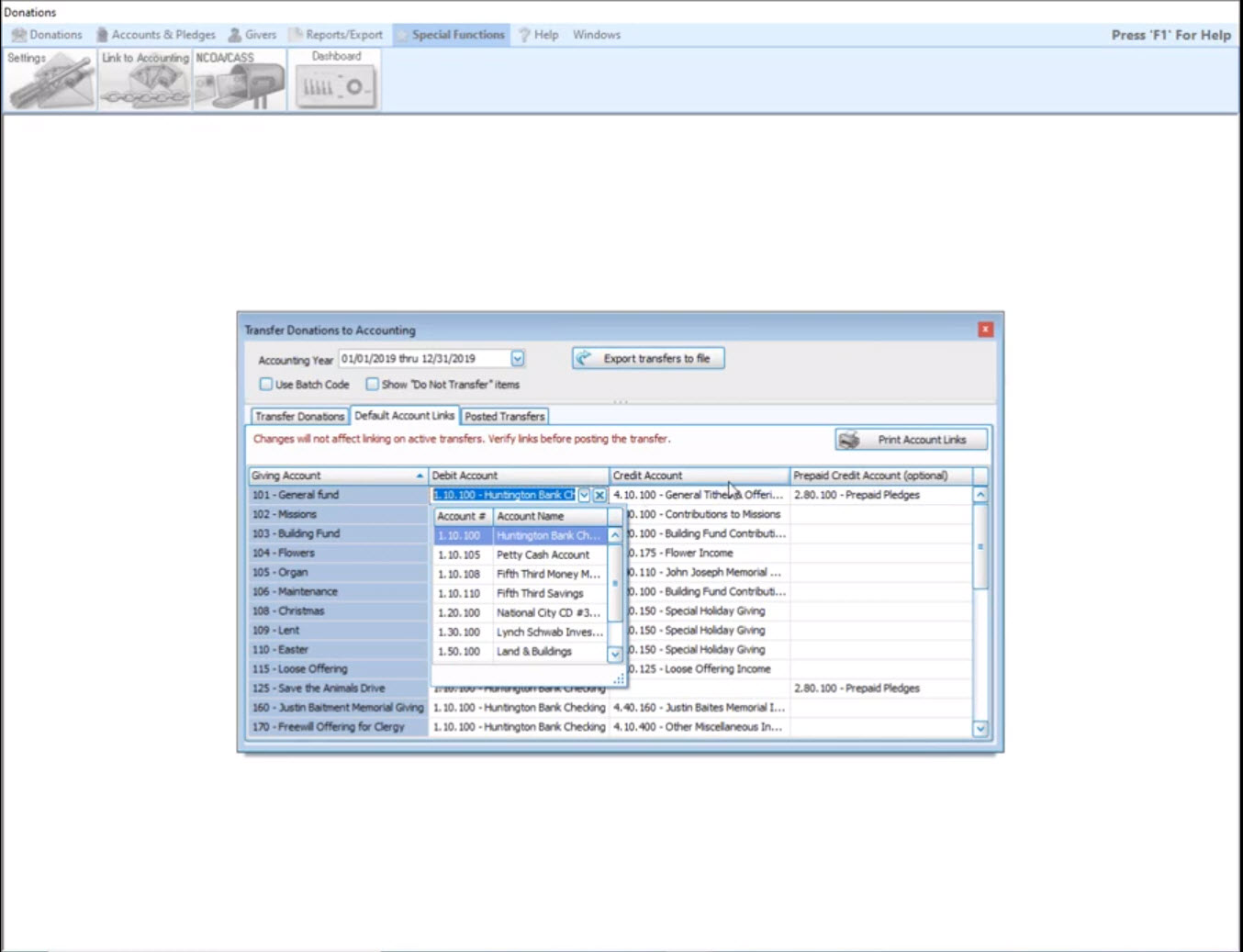Enable the Use Batch Code checkbox
Screen dimensions: 1243x952
click(x=265, y=384)
